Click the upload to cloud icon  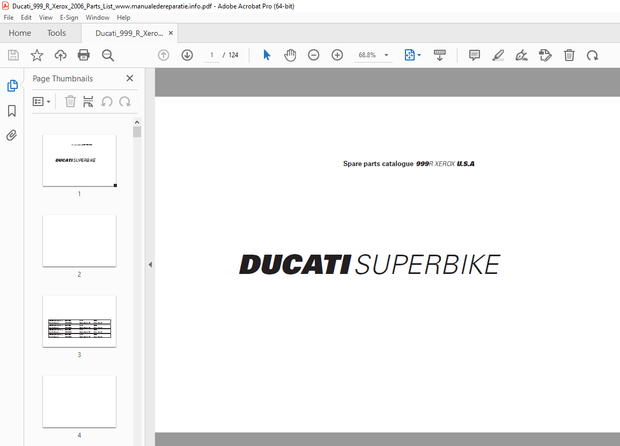(x=60, y=55)
